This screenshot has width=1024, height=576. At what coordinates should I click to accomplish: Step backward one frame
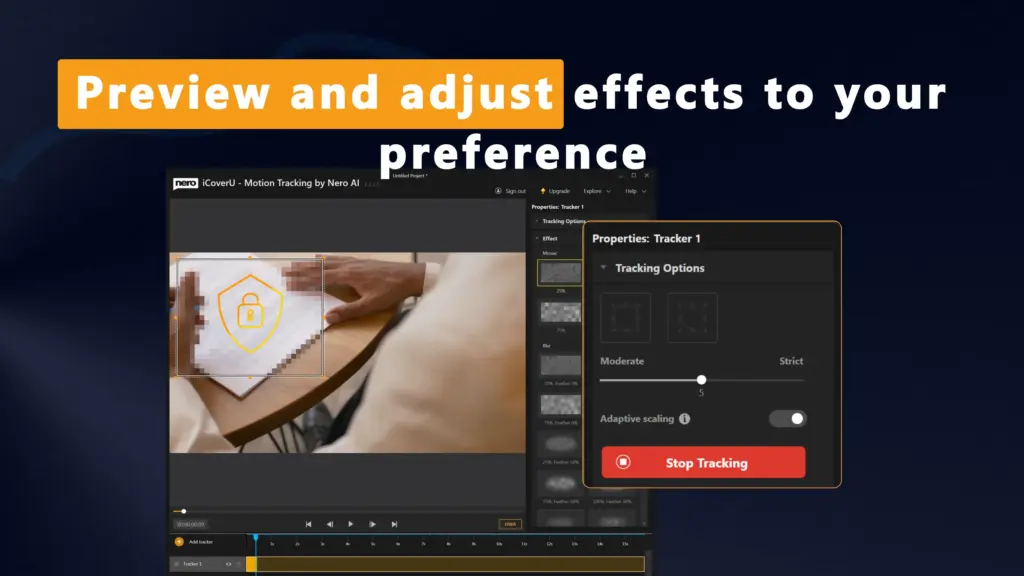click(x=330, y=524)
